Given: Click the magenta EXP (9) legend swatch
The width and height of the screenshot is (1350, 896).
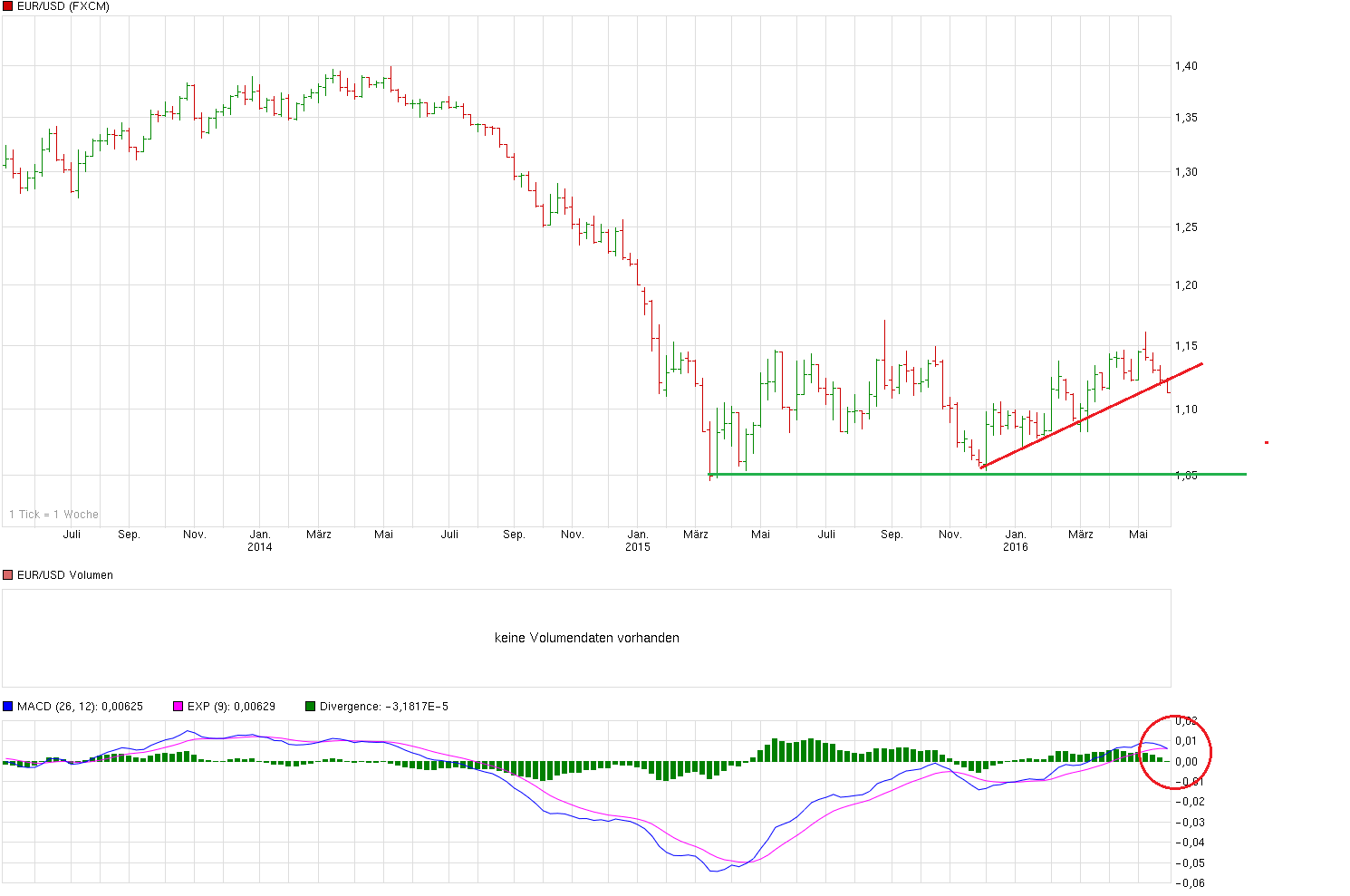Looking at the screenshot, I should coord(178,706).
